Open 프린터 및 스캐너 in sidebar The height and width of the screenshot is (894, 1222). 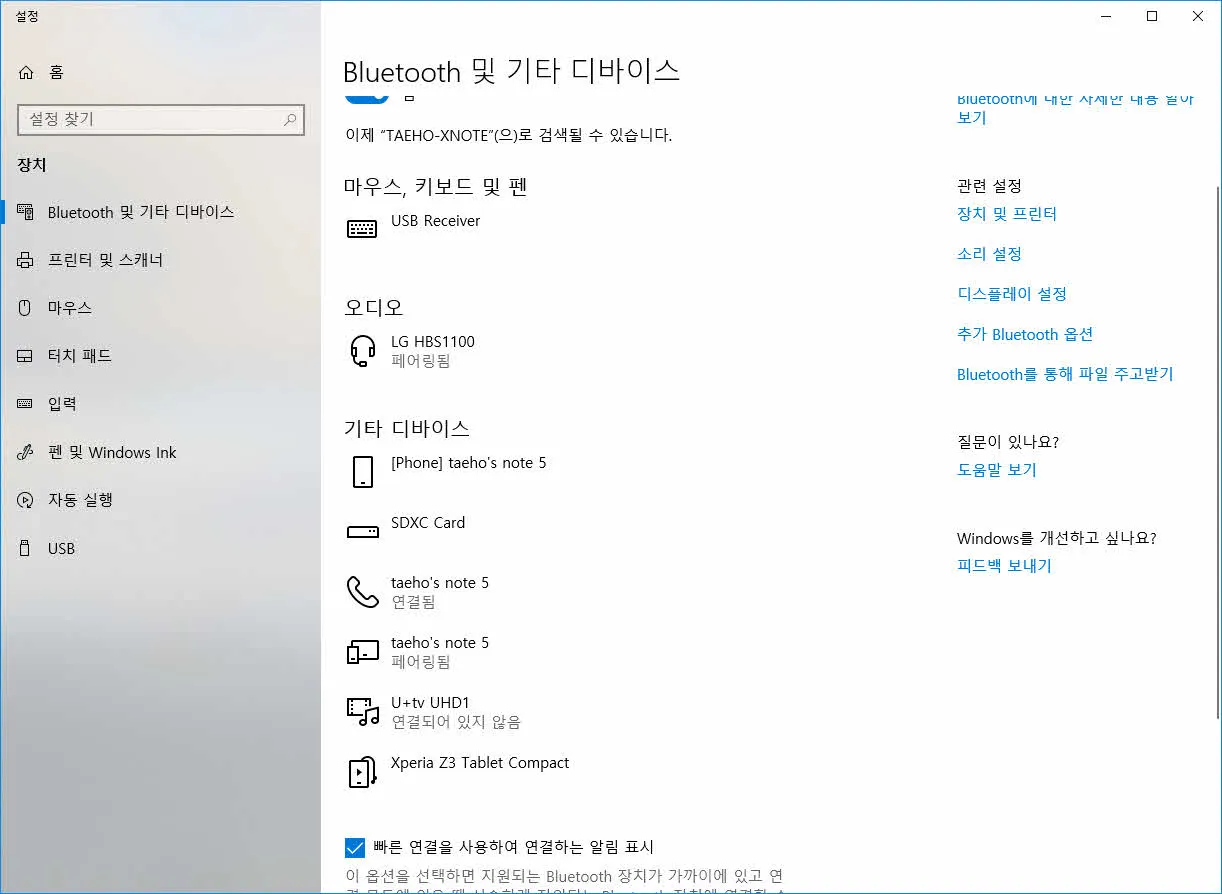point(105,260)
